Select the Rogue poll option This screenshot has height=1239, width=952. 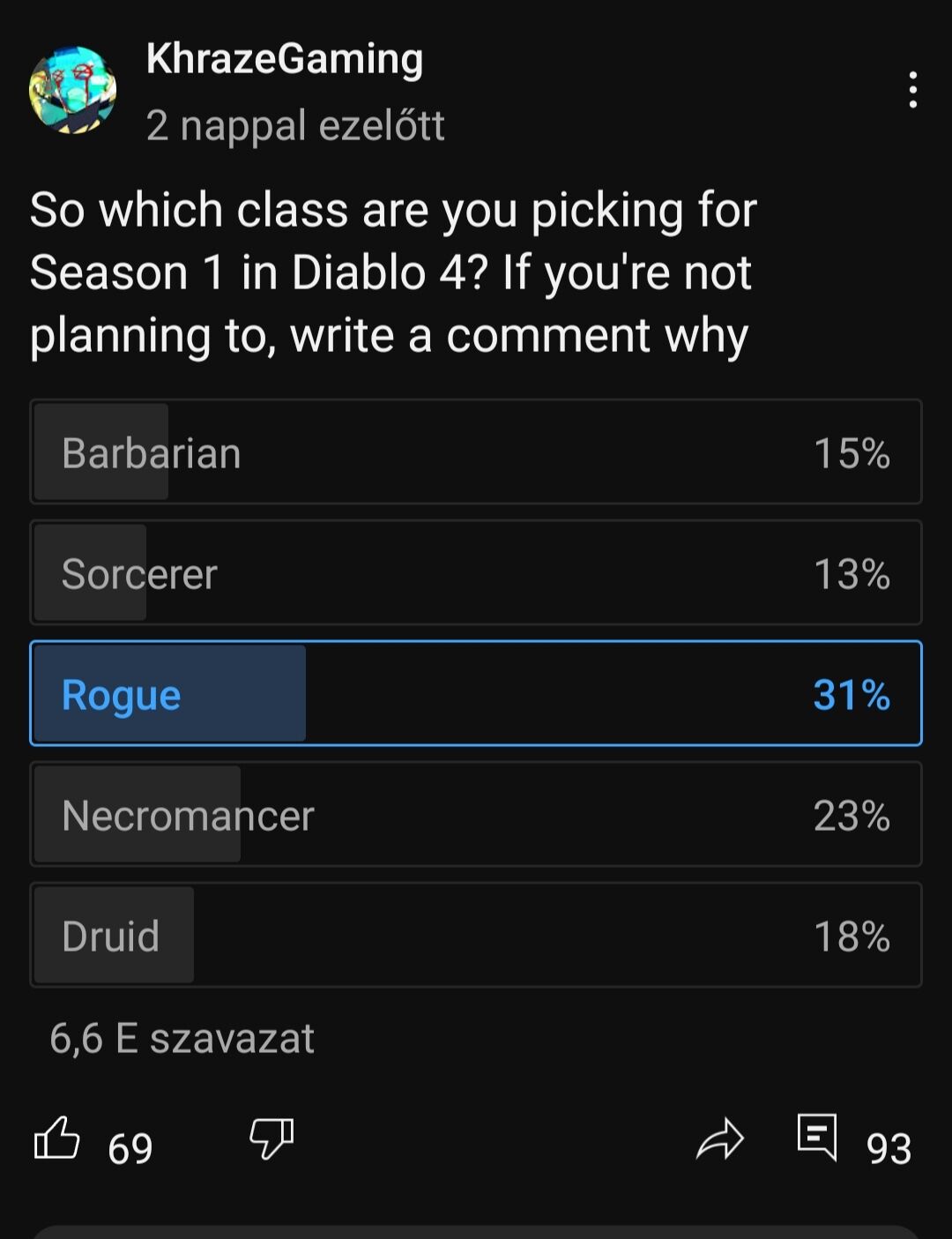pos(476,694)
